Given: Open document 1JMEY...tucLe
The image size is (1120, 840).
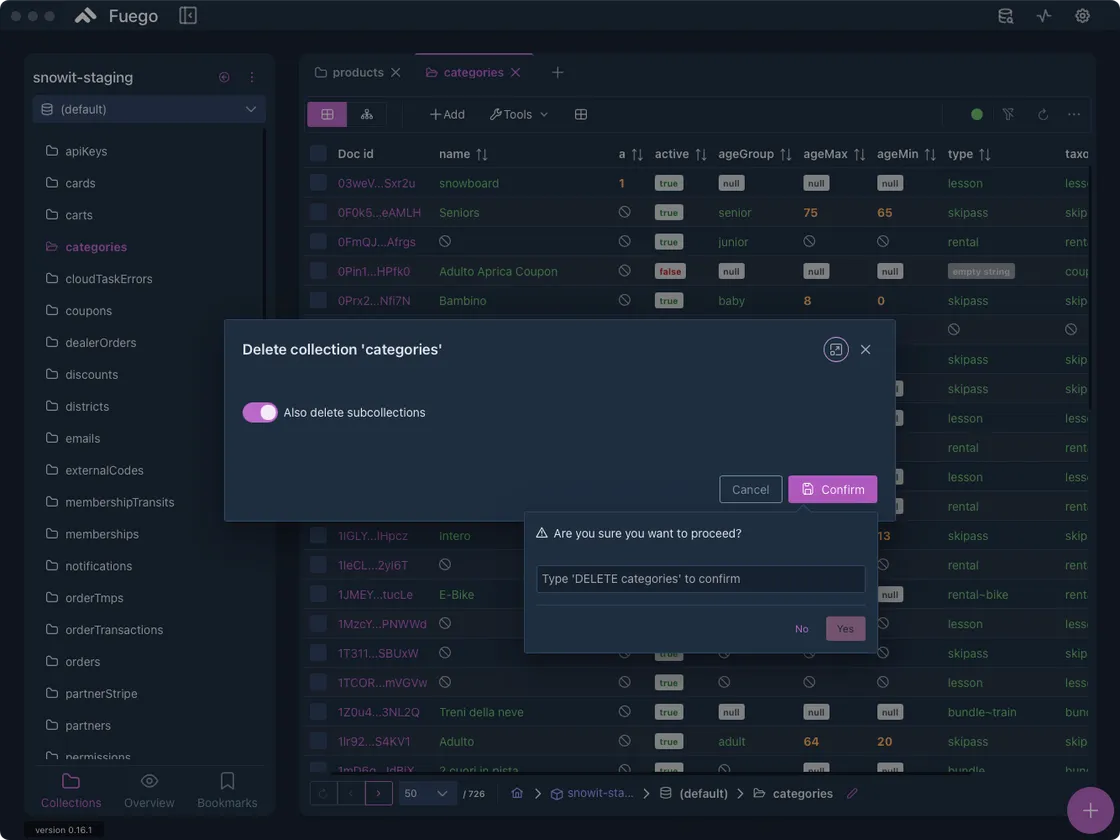Looking at the screenshot, I should coord(375,594).
